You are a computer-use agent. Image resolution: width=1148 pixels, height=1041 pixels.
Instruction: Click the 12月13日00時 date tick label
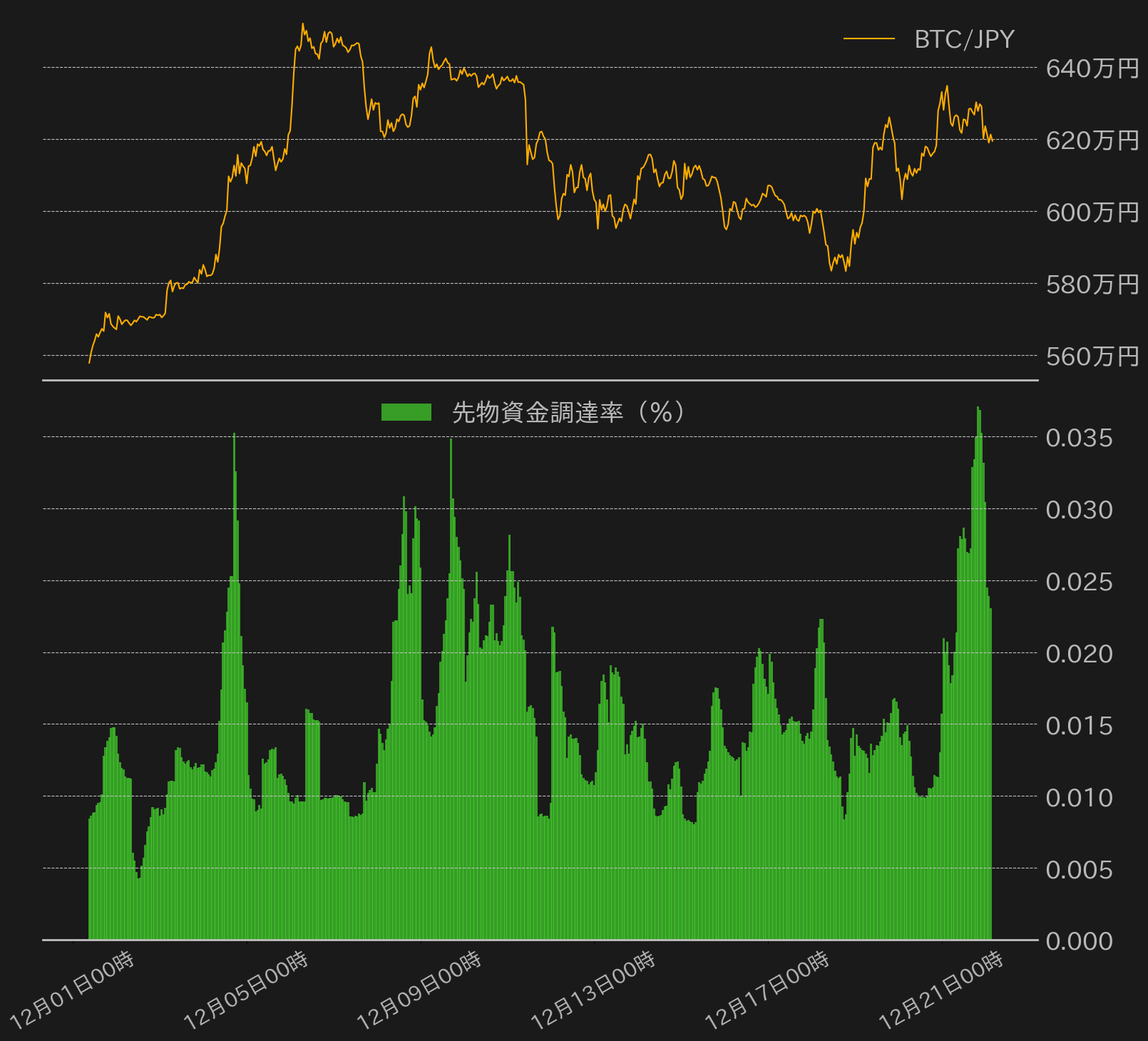(593, 990)
